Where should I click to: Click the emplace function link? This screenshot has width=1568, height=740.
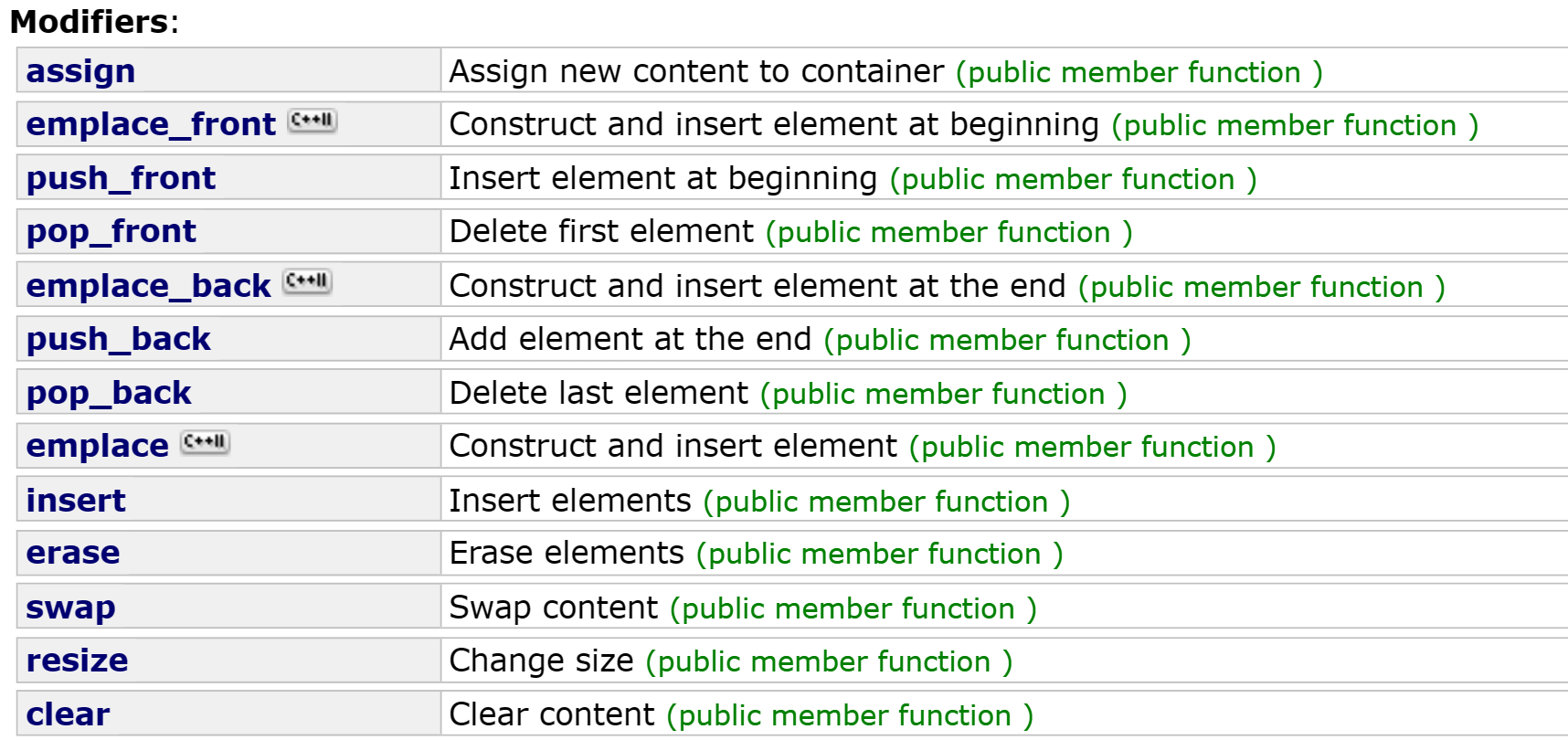pos(97,446)
